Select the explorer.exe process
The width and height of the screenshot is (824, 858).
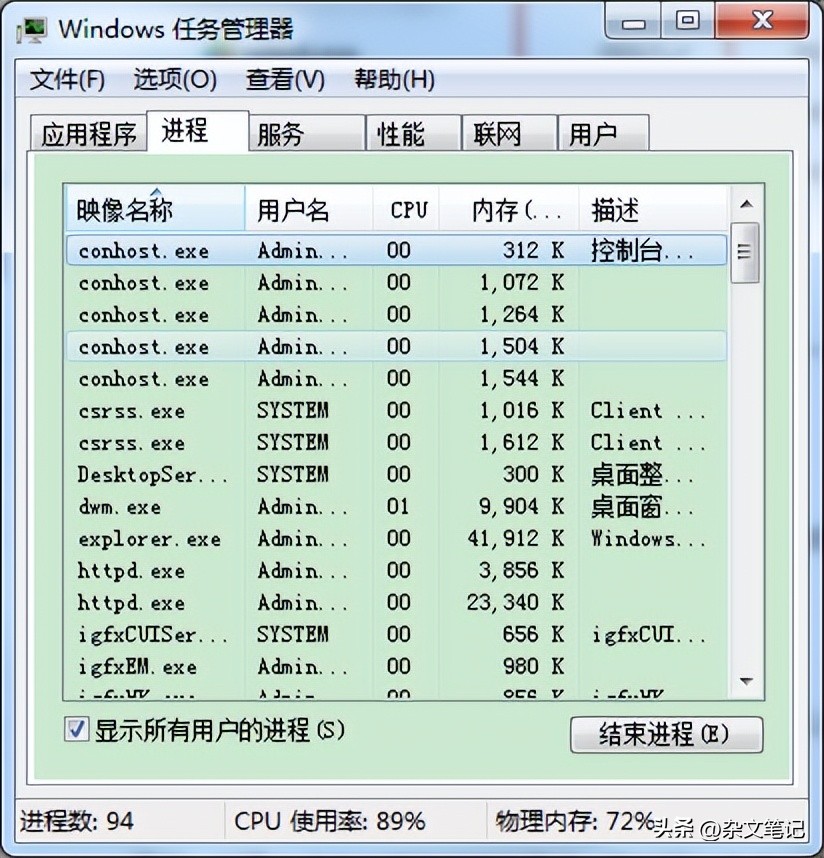150,539
